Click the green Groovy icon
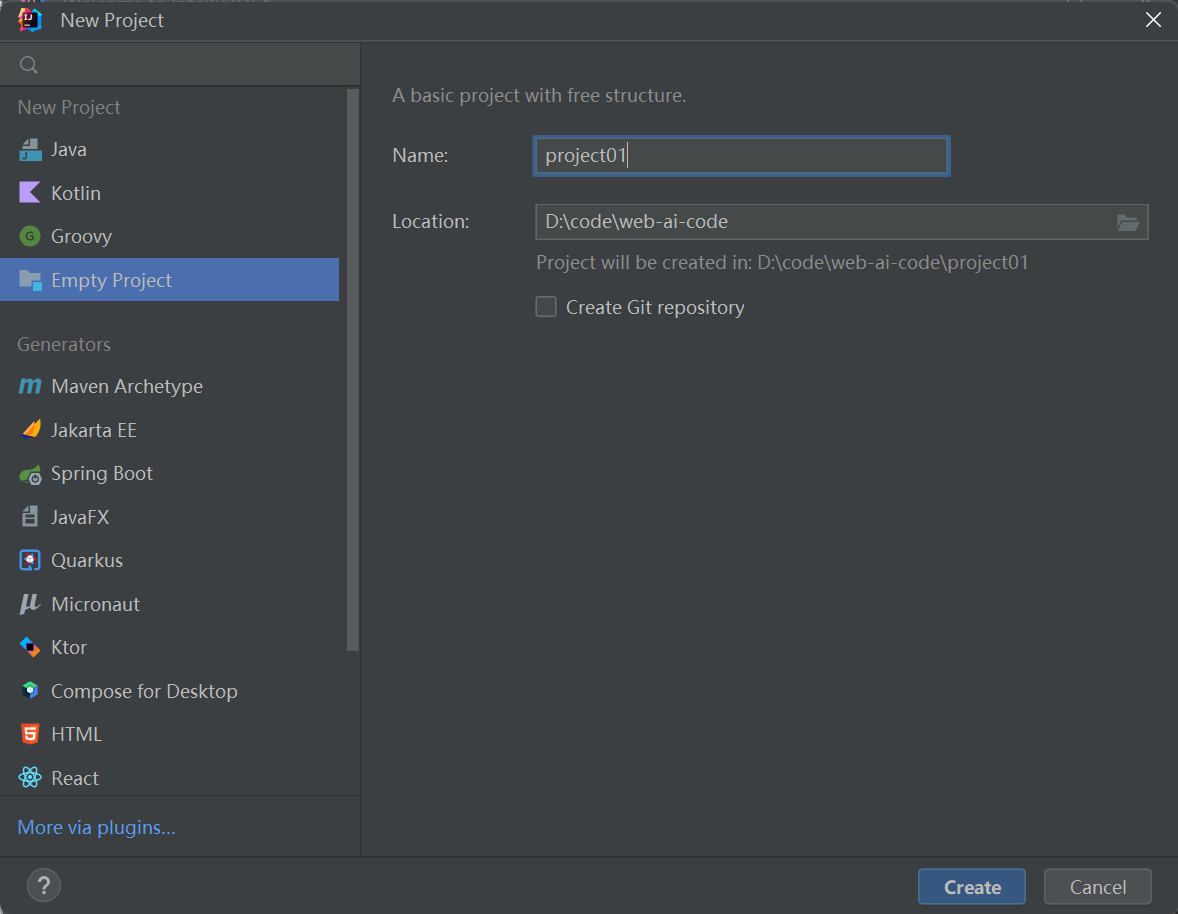This screenshot has width=1178, height=914. click(x=30, y=237)
